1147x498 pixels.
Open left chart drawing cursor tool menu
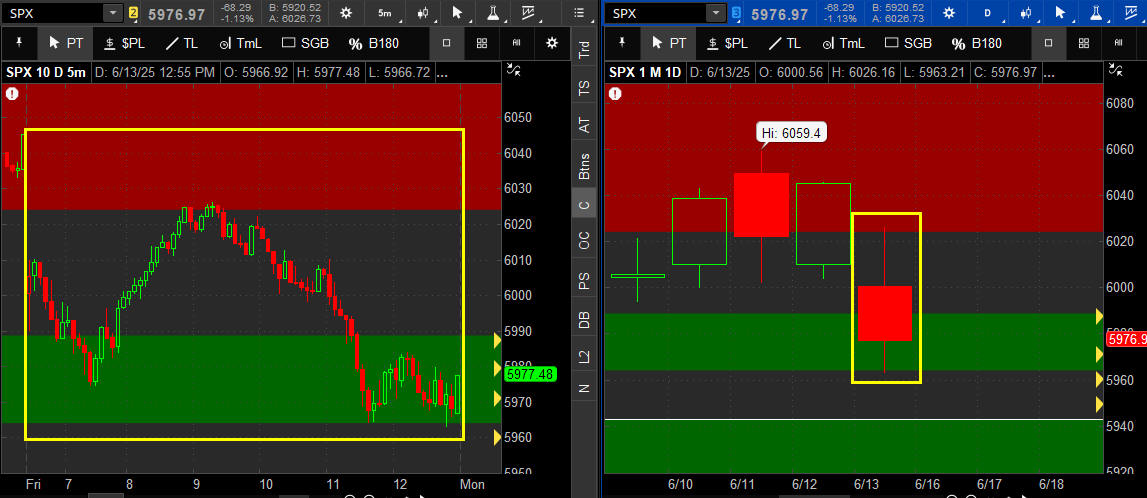[x=458, y=13]
